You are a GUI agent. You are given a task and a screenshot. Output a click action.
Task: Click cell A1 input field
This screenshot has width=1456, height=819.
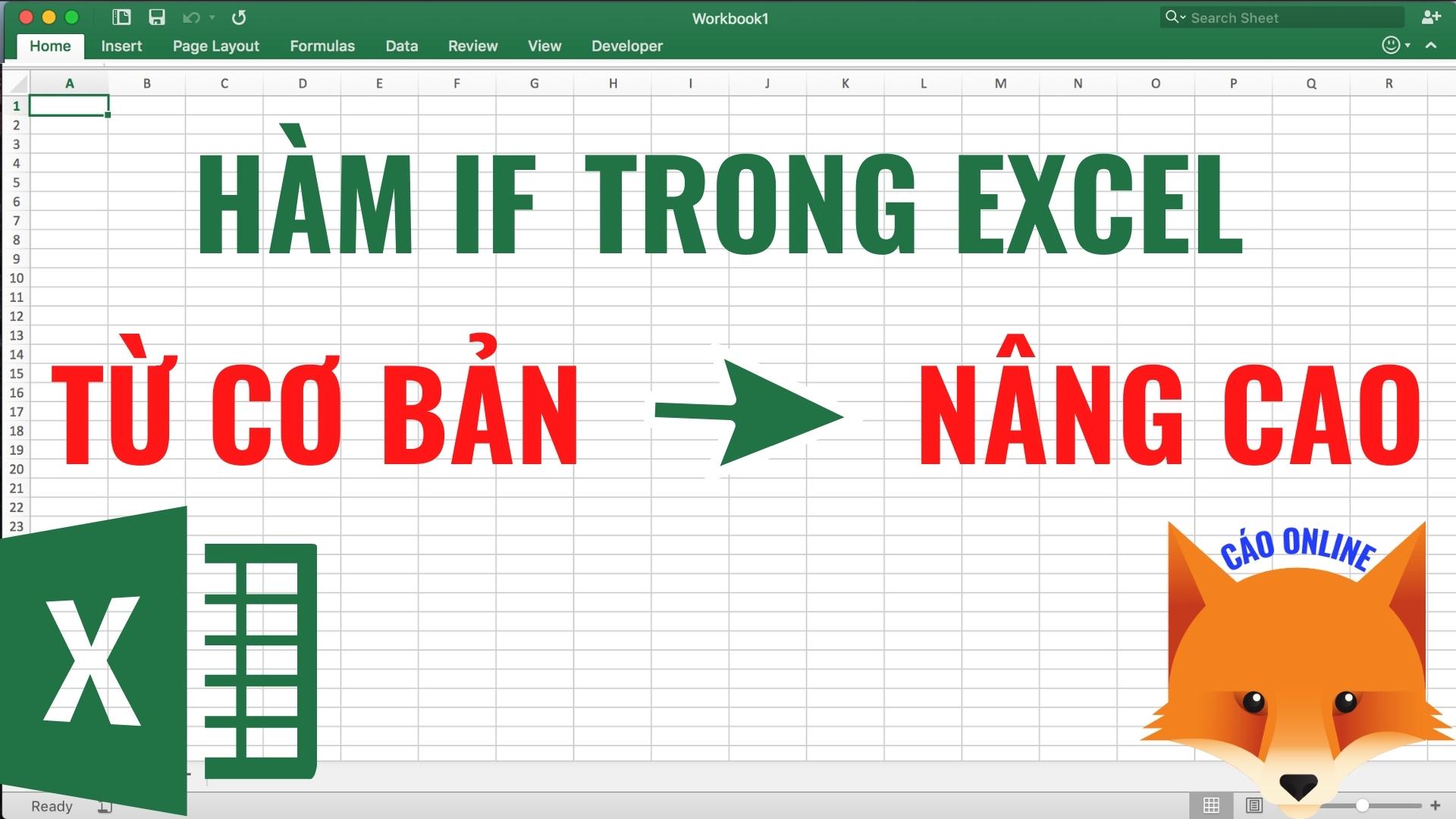68,105
